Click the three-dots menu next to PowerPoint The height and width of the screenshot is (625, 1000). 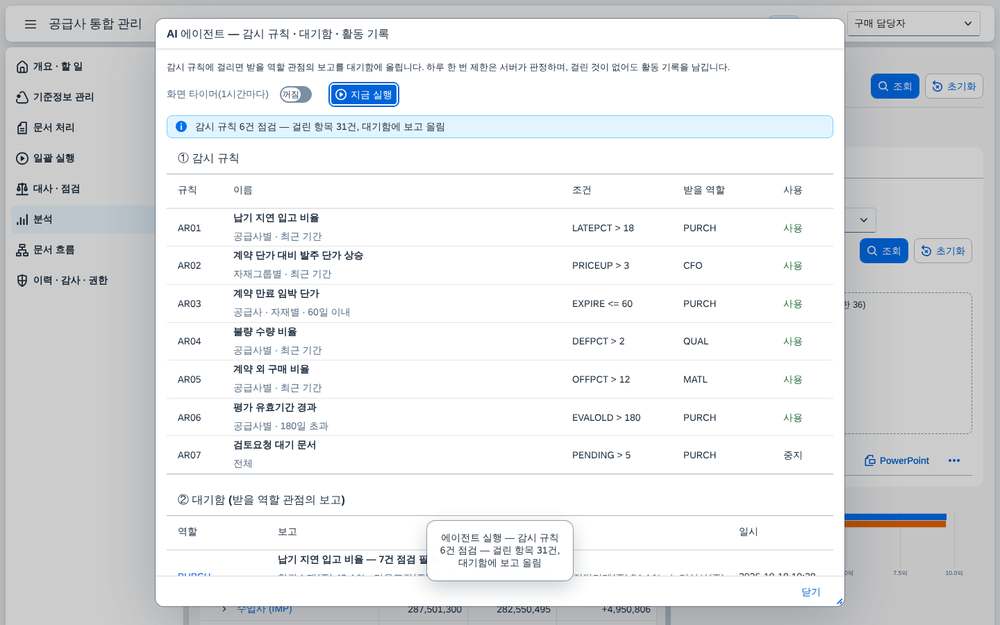(x=954, y=460)
